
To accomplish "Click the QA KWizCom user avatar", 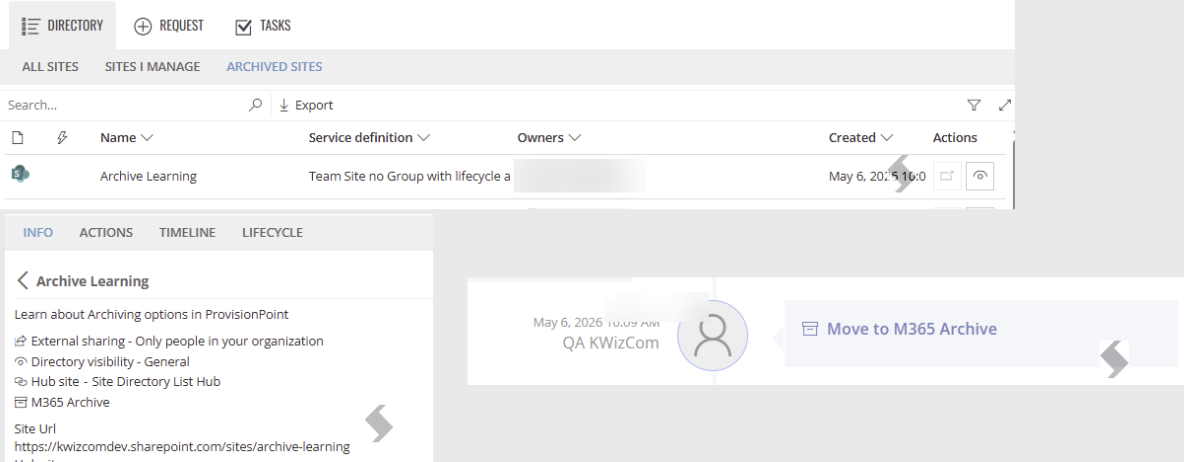I will 712,335.
